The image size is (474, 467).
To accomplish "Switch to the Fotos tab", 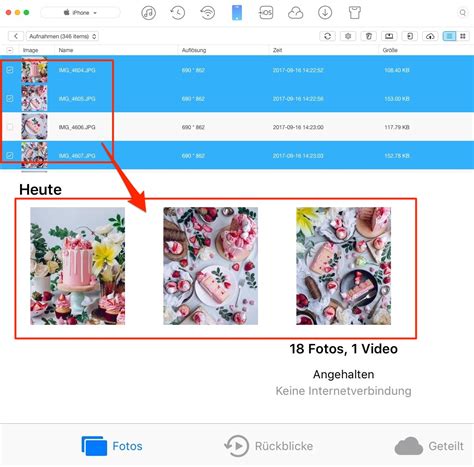I will coord(112,446).
